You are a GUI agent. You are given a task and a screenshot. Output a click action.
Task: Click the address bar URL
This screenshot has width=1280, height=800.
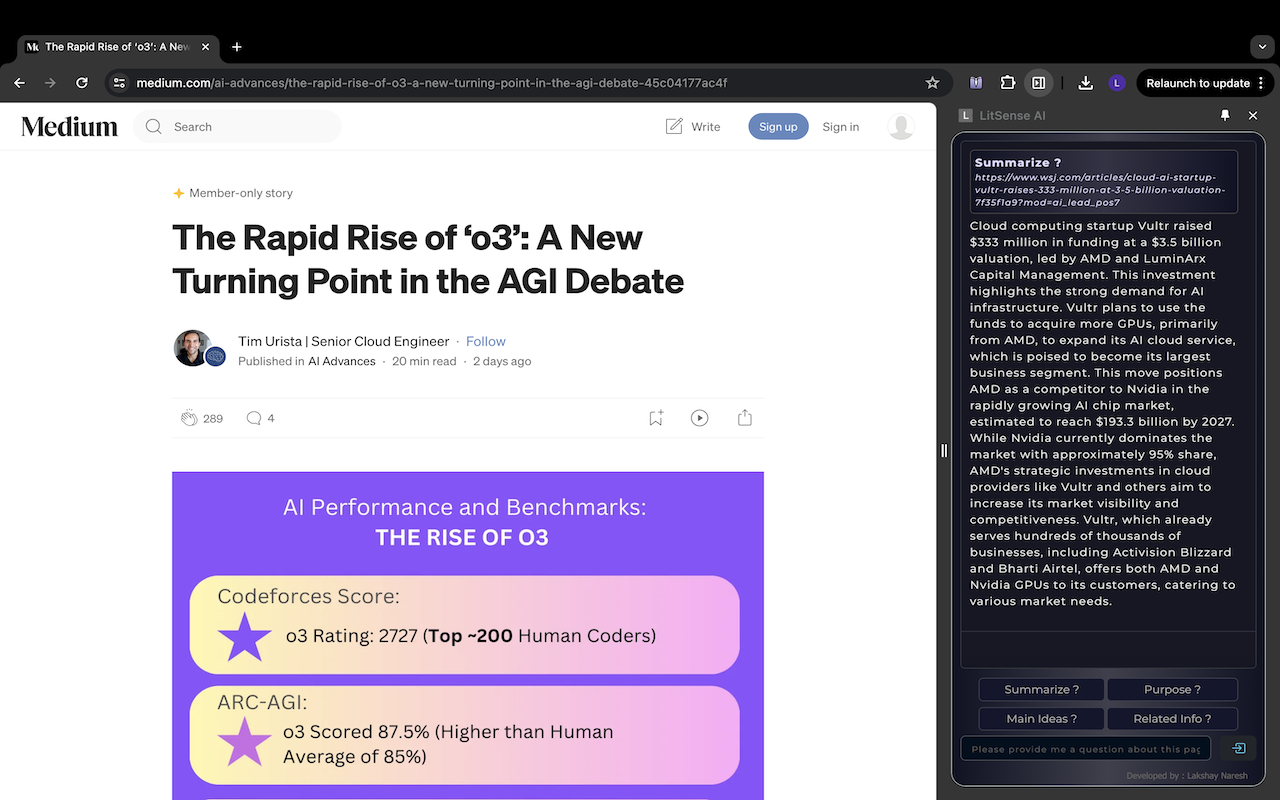432,83
